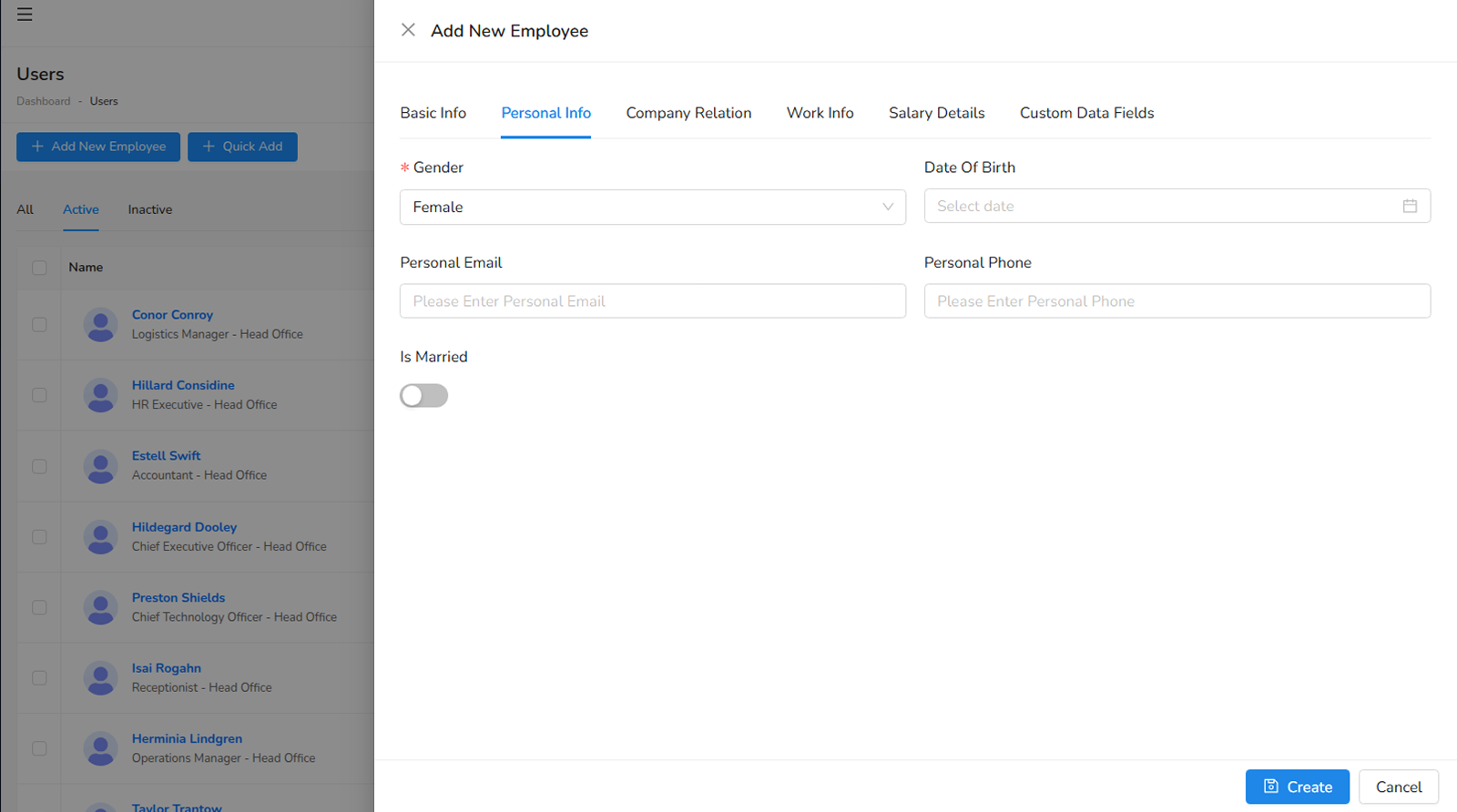Open the Salary Details tab
This screenshot has width=1457, height=812.
937,113
